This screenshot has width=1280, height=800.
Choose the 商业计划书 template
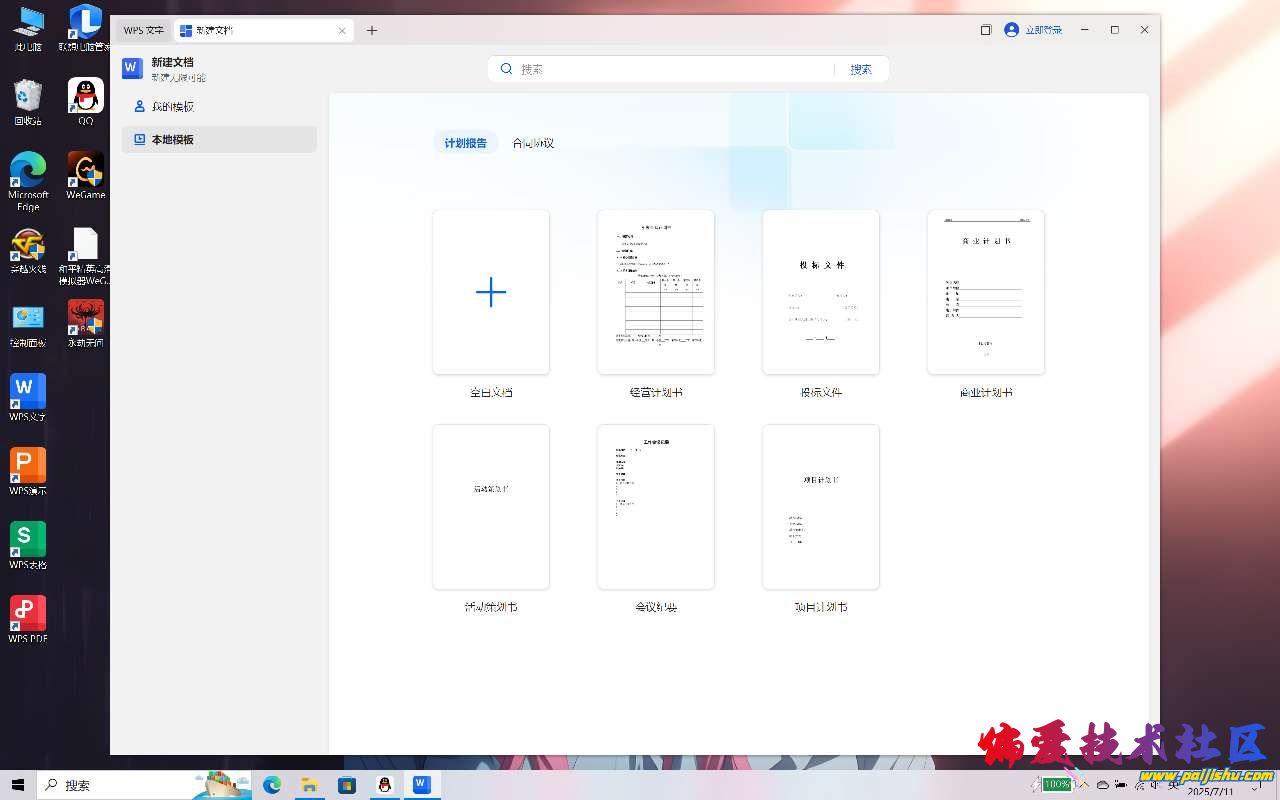[985, 292]
